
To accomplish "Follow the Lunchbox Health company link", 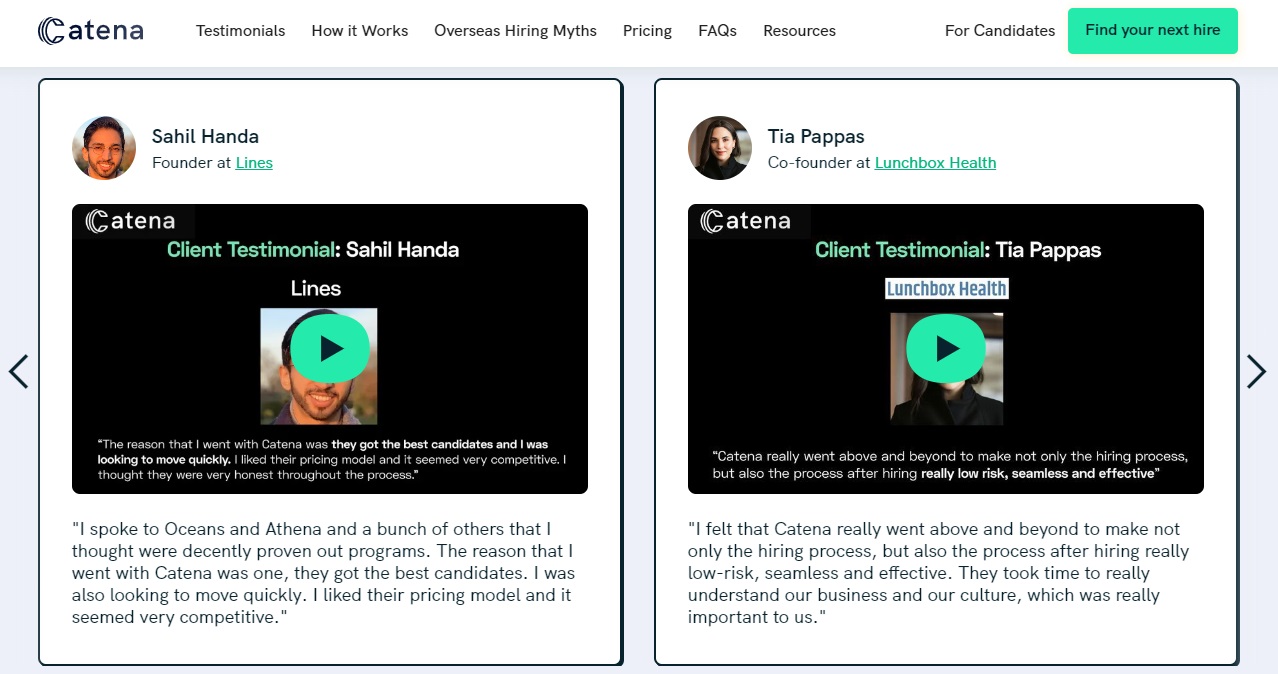I will [x=935, y=163].
